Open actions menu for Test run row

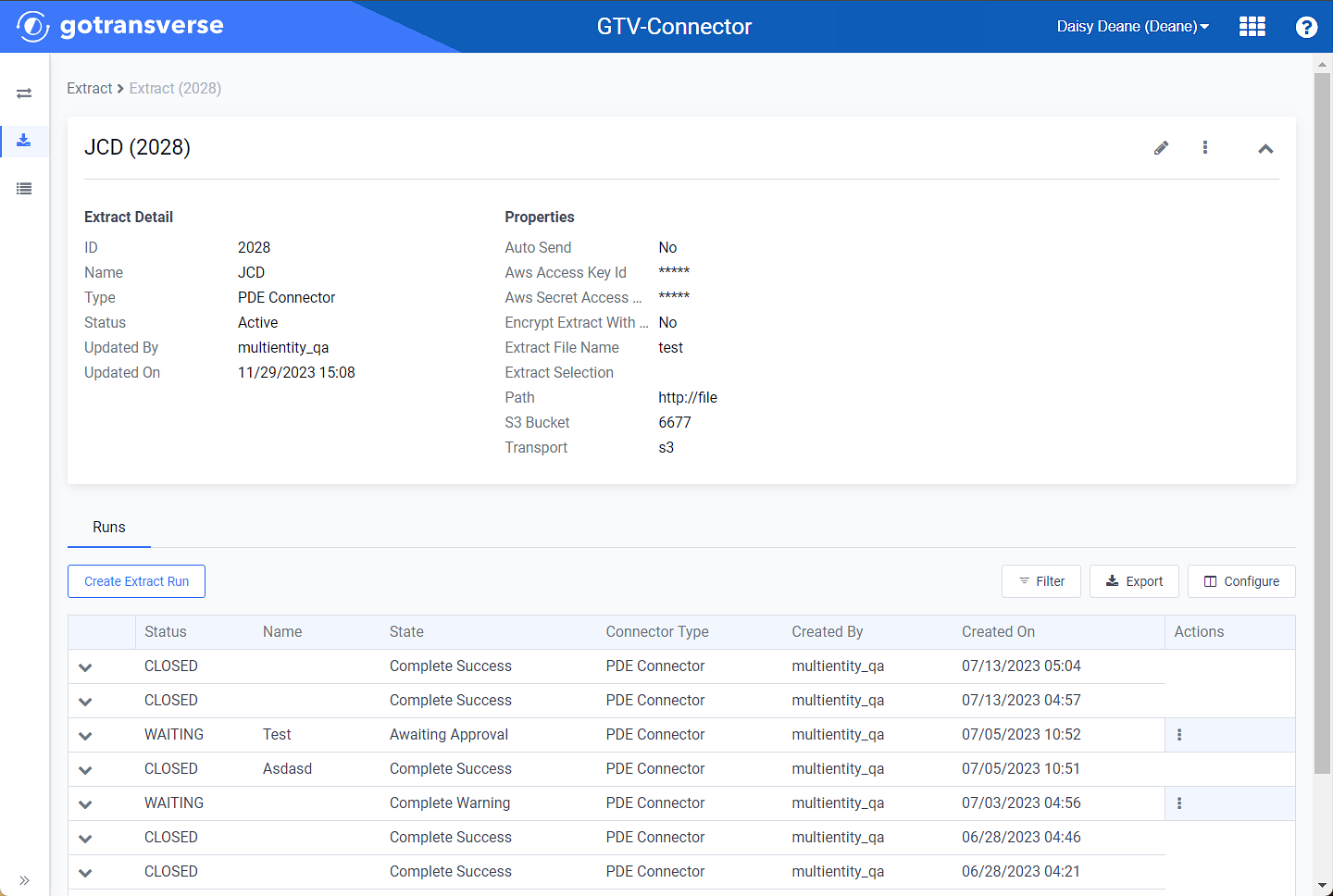pyautogui.click(x=1178, y=735)
